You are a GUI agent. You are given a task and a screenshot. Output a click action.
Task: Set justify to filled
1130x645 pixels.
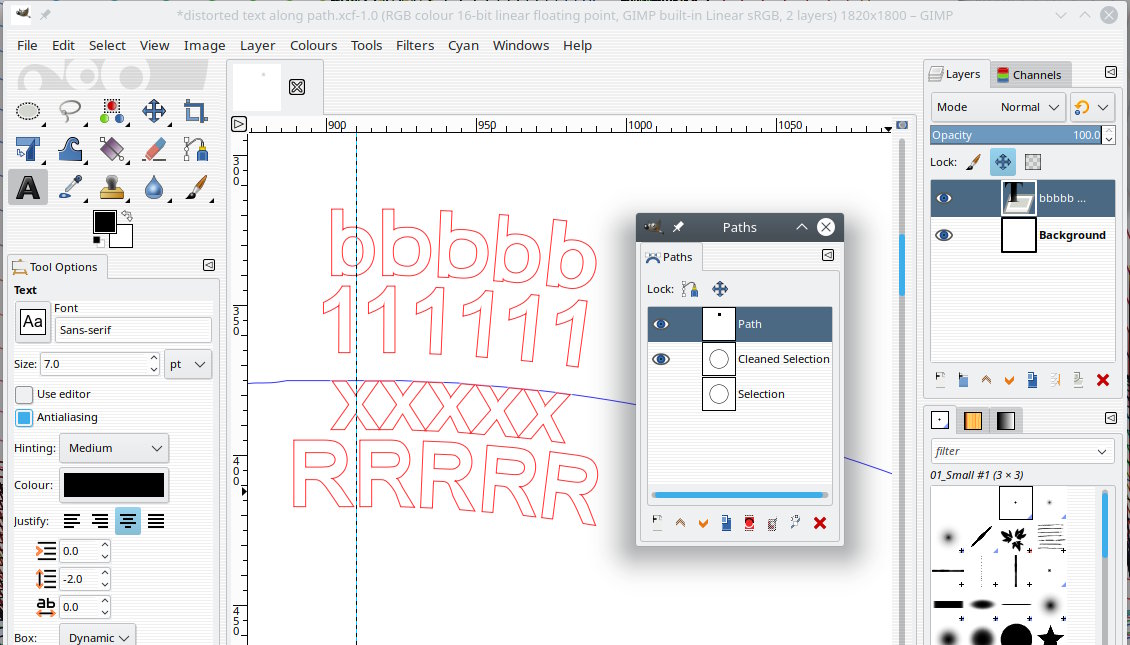[x=156, y=521]
